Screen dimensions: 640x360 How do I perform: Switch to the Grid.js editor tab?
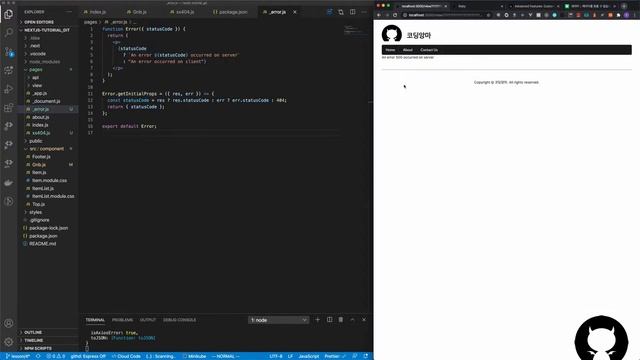(140, 12)
